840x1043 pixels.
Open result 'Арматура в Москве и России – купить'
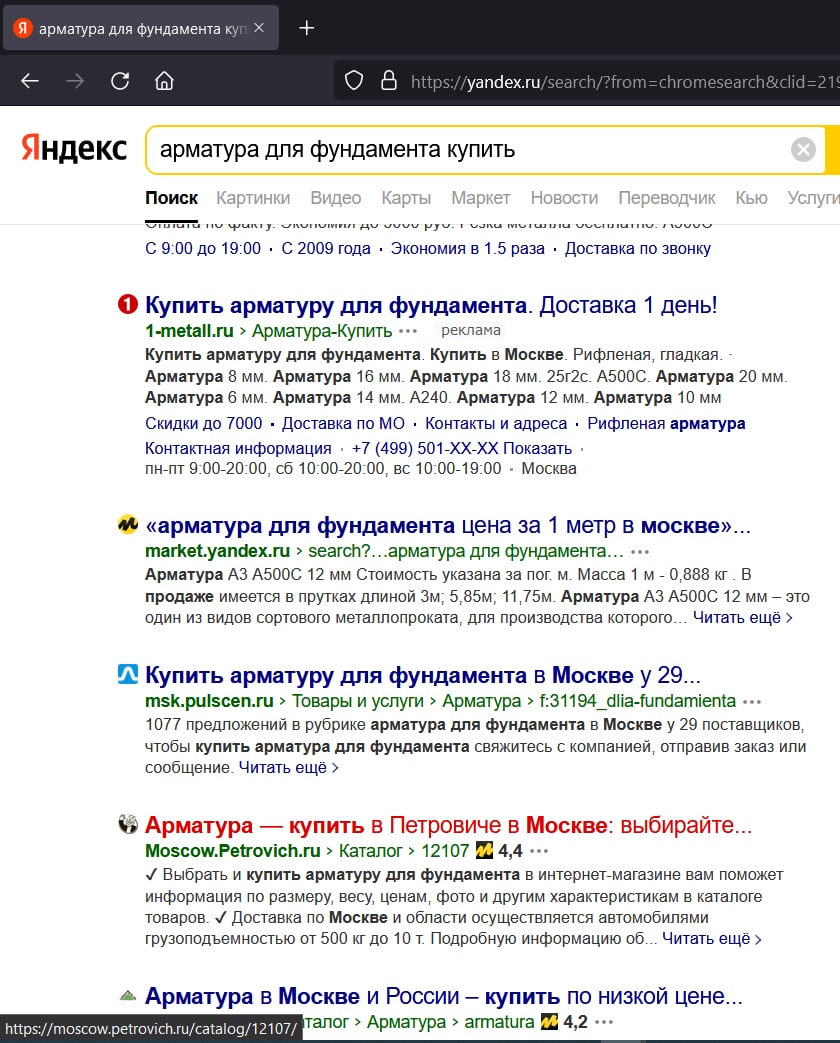[444, 996]
